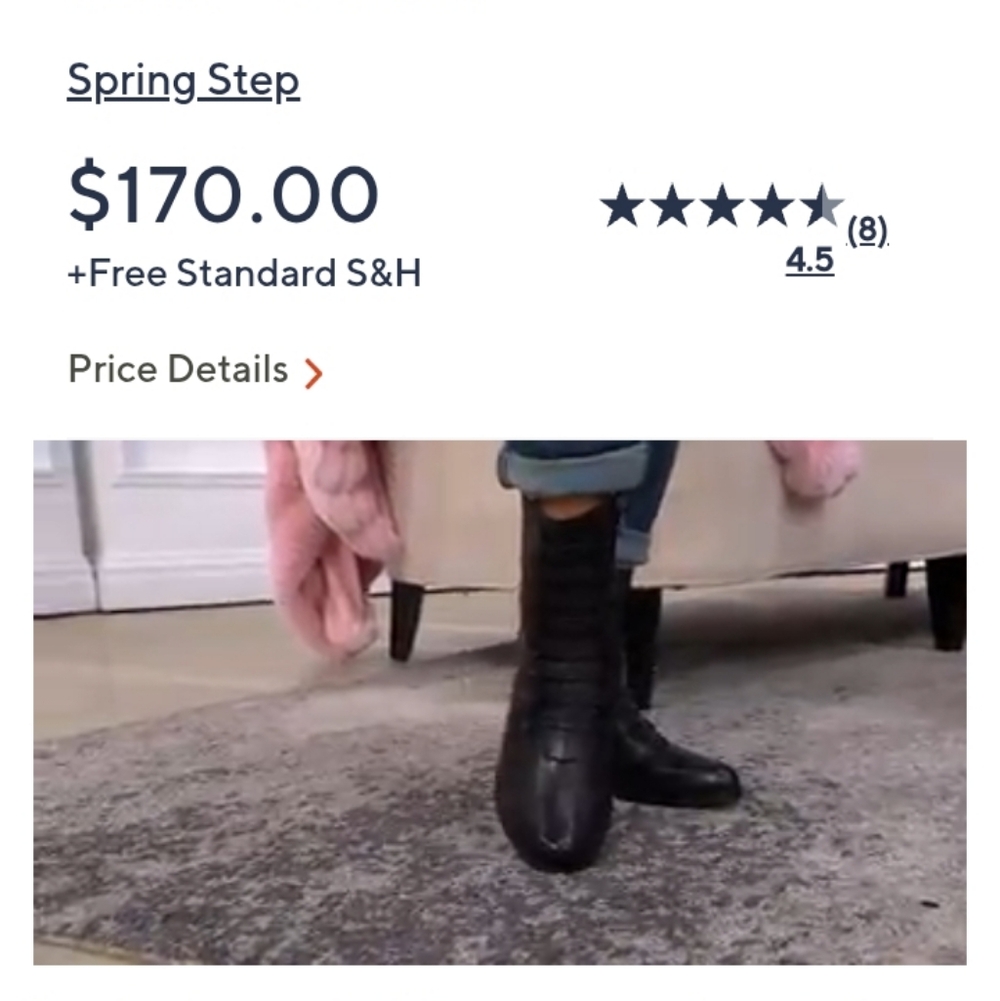Click the rating stars to rate the product
The image size is (1000, 1001).
point(720,205)
